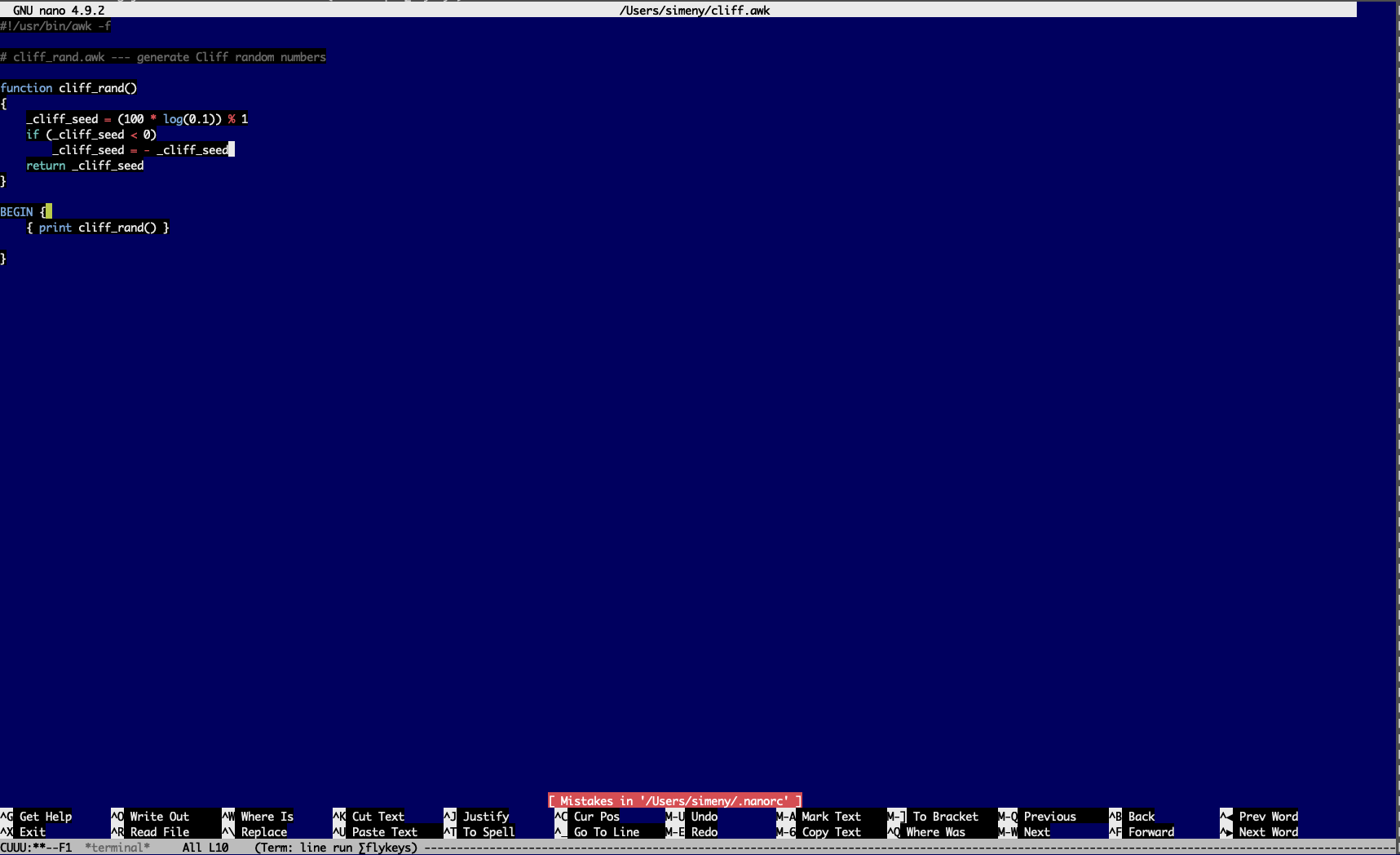Click the print keyword in the BEGIN block
Image resolution: width=1400 pixels, height=855 pixels.
point(55,228)
